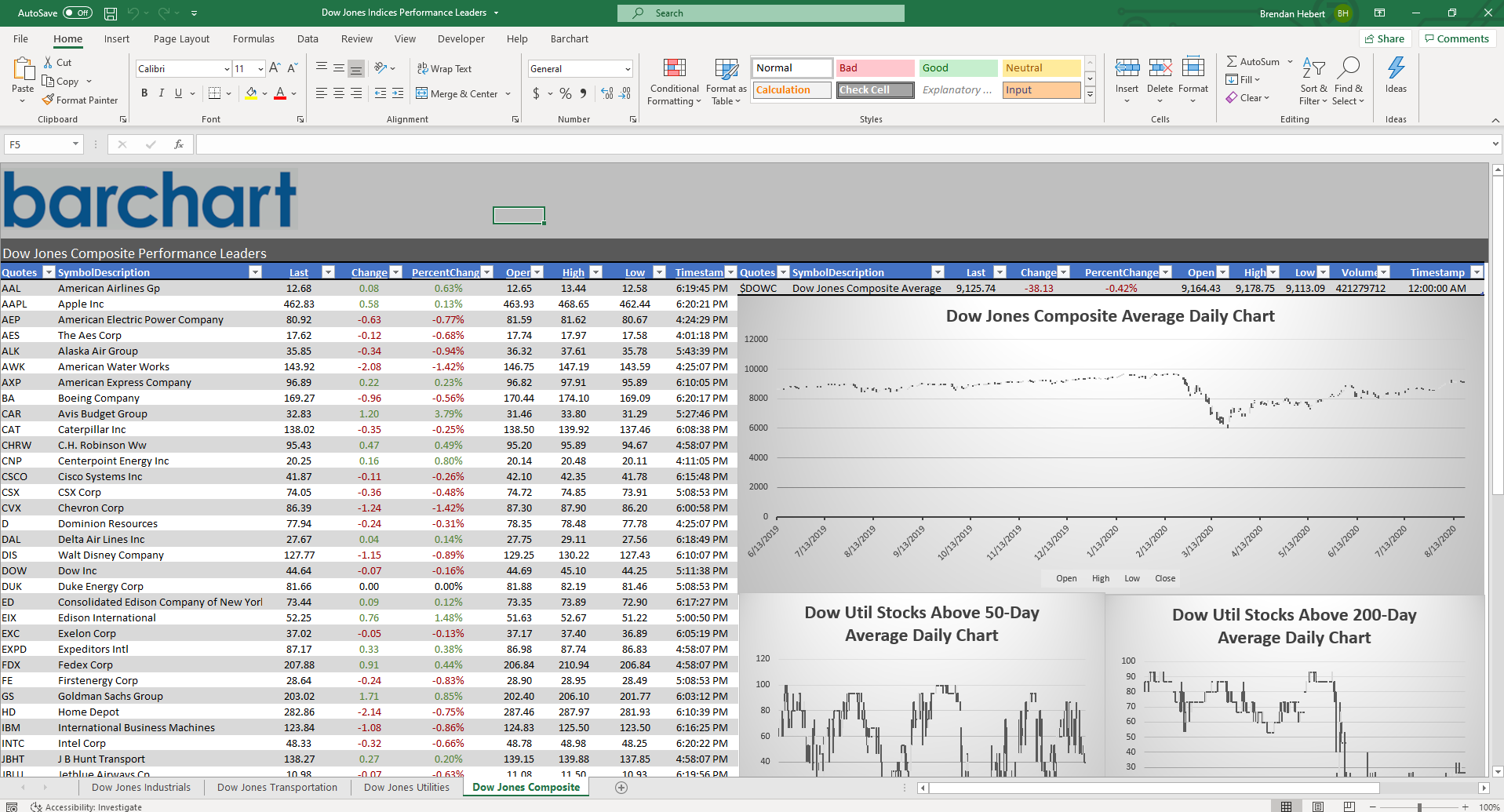Apply Italic formatting
Viewport: 1504px width, 812px height.
[162, 93]
